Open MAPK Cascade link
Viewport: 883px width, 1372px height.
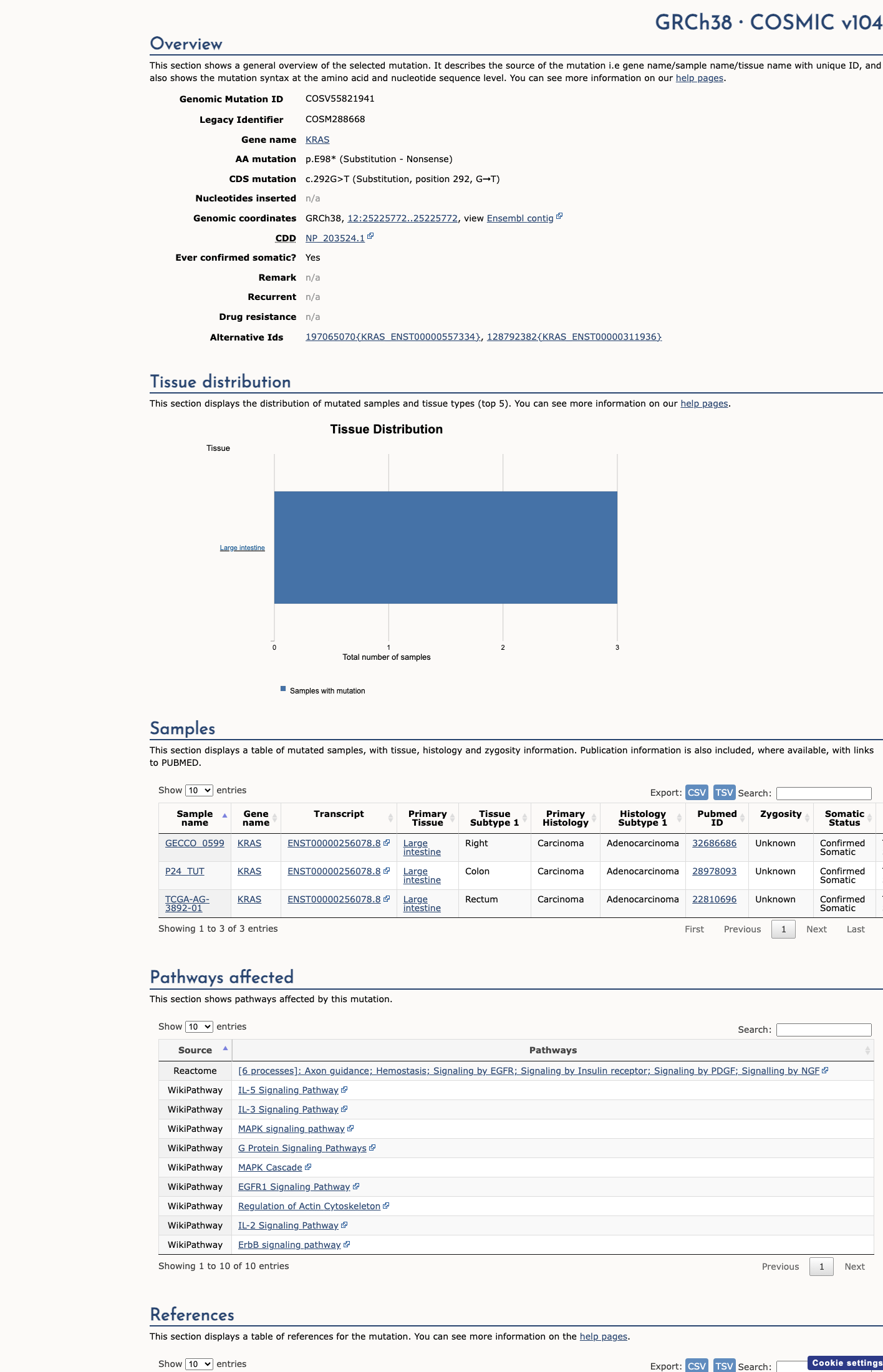270,1167
